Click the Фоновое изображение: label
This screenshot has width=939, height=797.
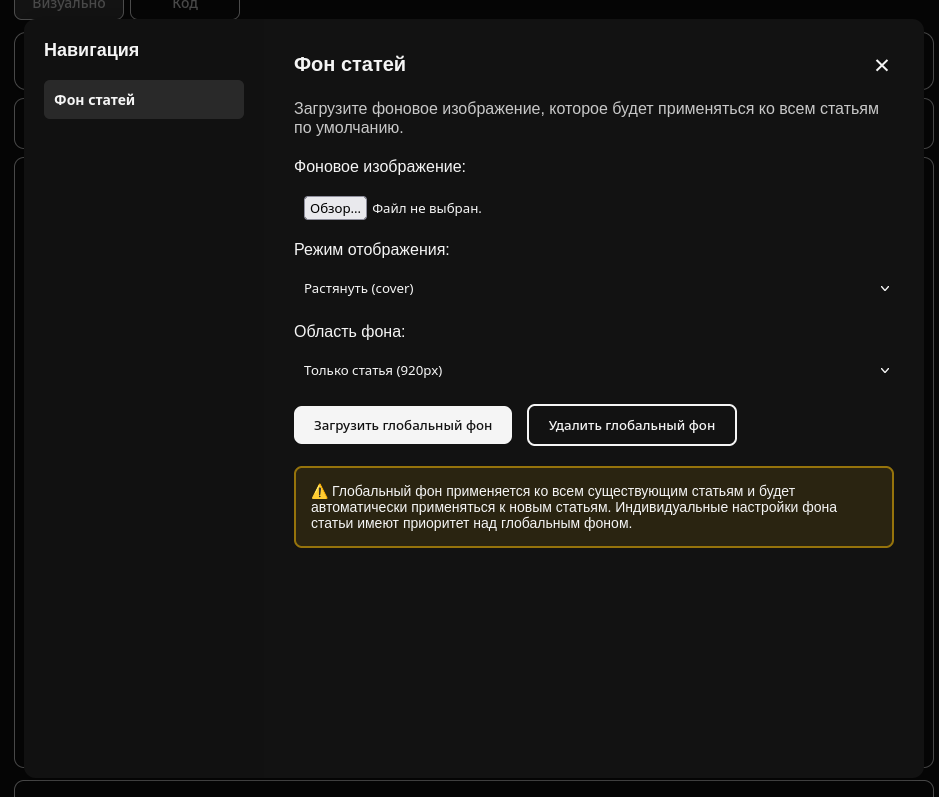coord(380,167)
